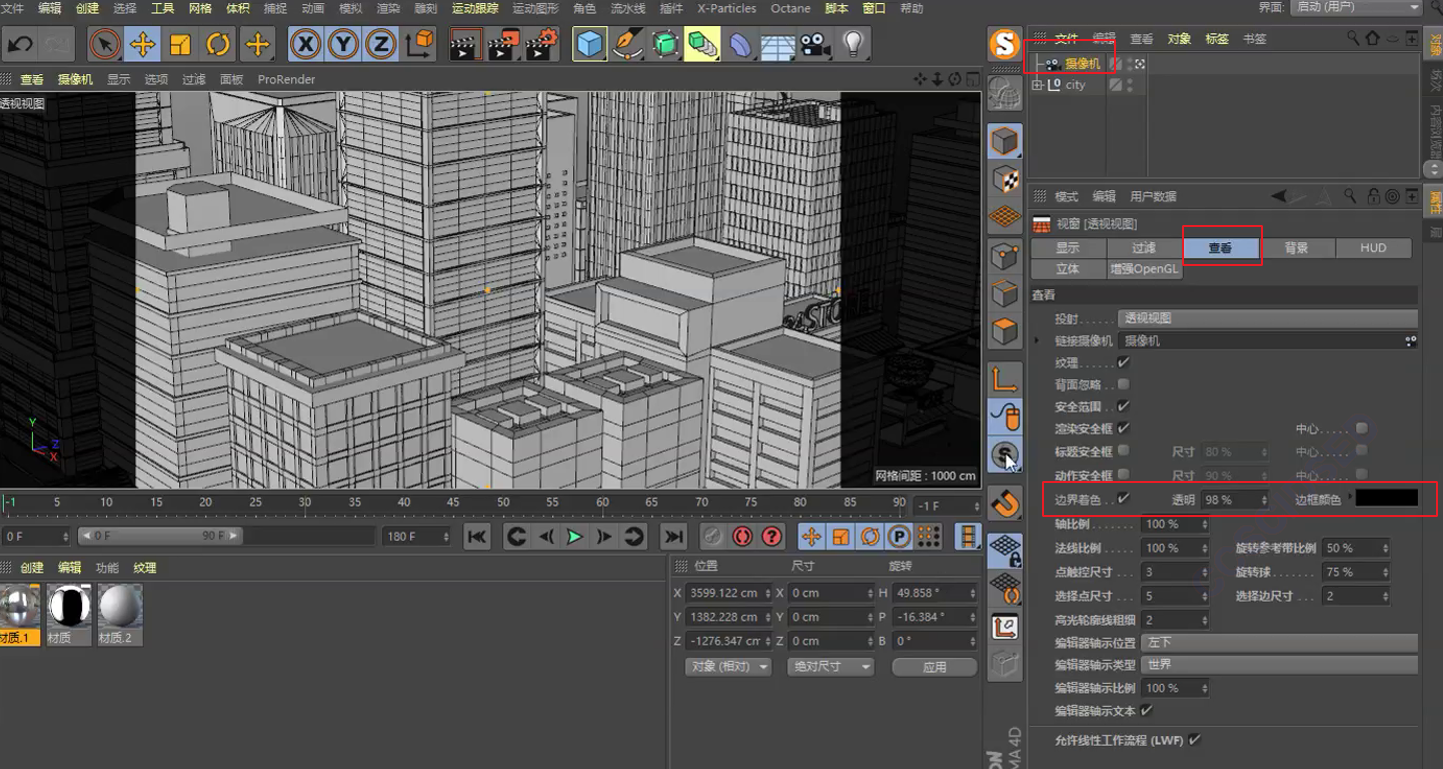This screenshot has width=1443, height=769.
Task: Click the timeline range slider 0 F–90 F
Action: (x=160, y=536)
